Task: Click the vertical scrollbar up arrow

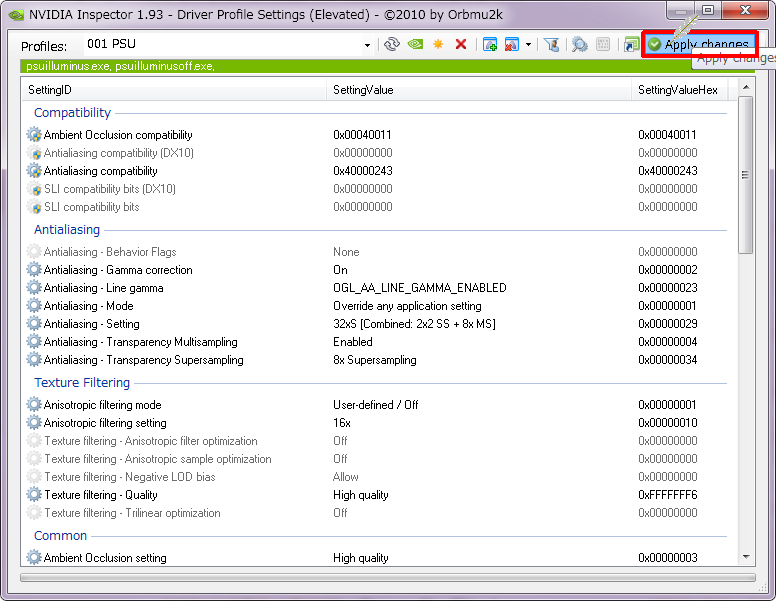Action: pos(746,87)
